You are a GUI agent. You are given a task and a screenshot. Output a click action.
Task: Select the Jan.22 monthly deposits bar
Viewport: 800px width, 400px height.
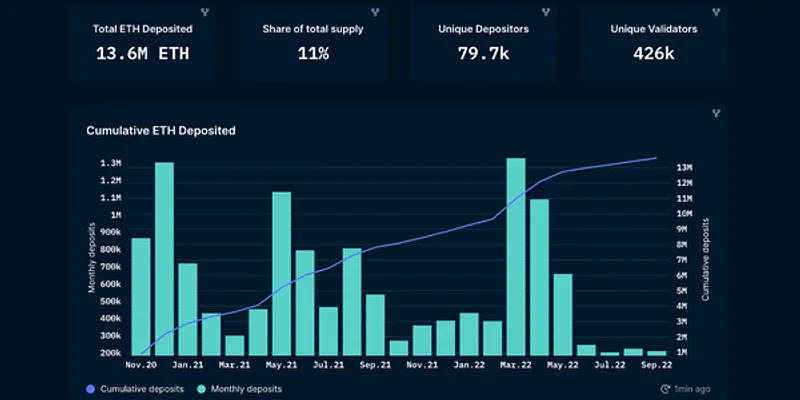click(x=469, y=334)
